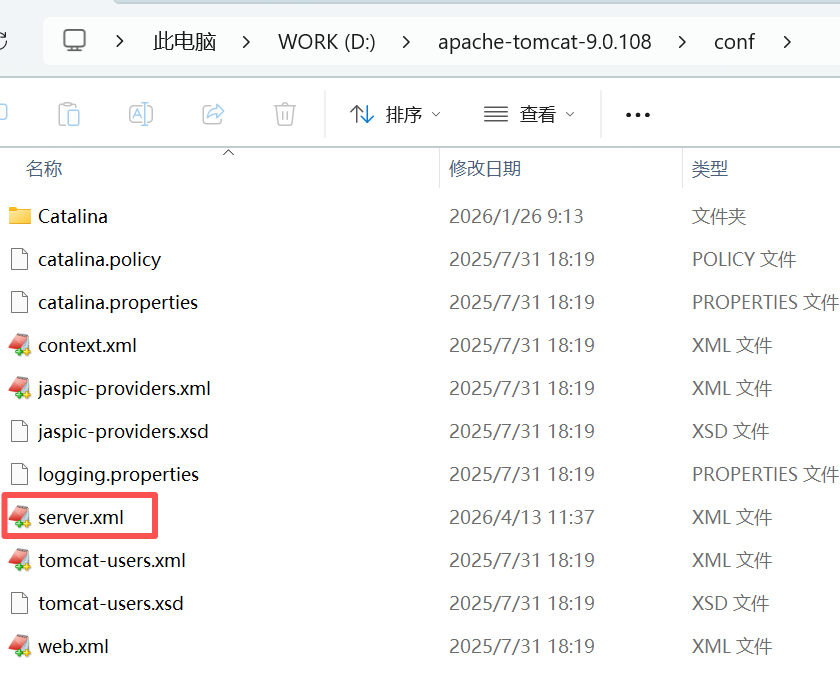Expand chevron after the computer icon
The height and width of the screenshot is (677, 840).
[119, 41]
